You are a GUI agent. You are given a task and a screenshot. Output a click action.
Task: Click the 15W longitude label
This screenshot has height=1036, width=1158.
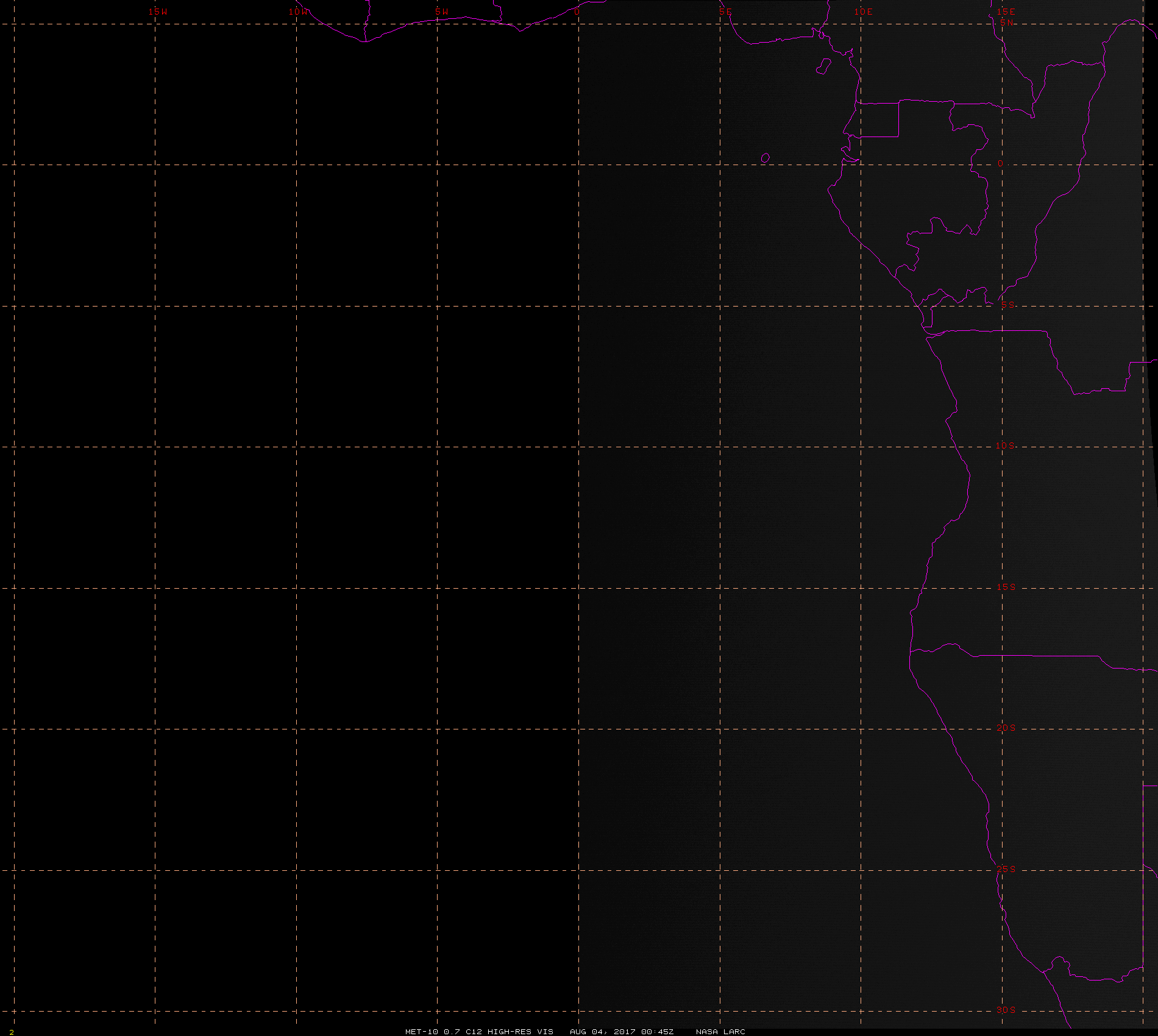point(158,12)
